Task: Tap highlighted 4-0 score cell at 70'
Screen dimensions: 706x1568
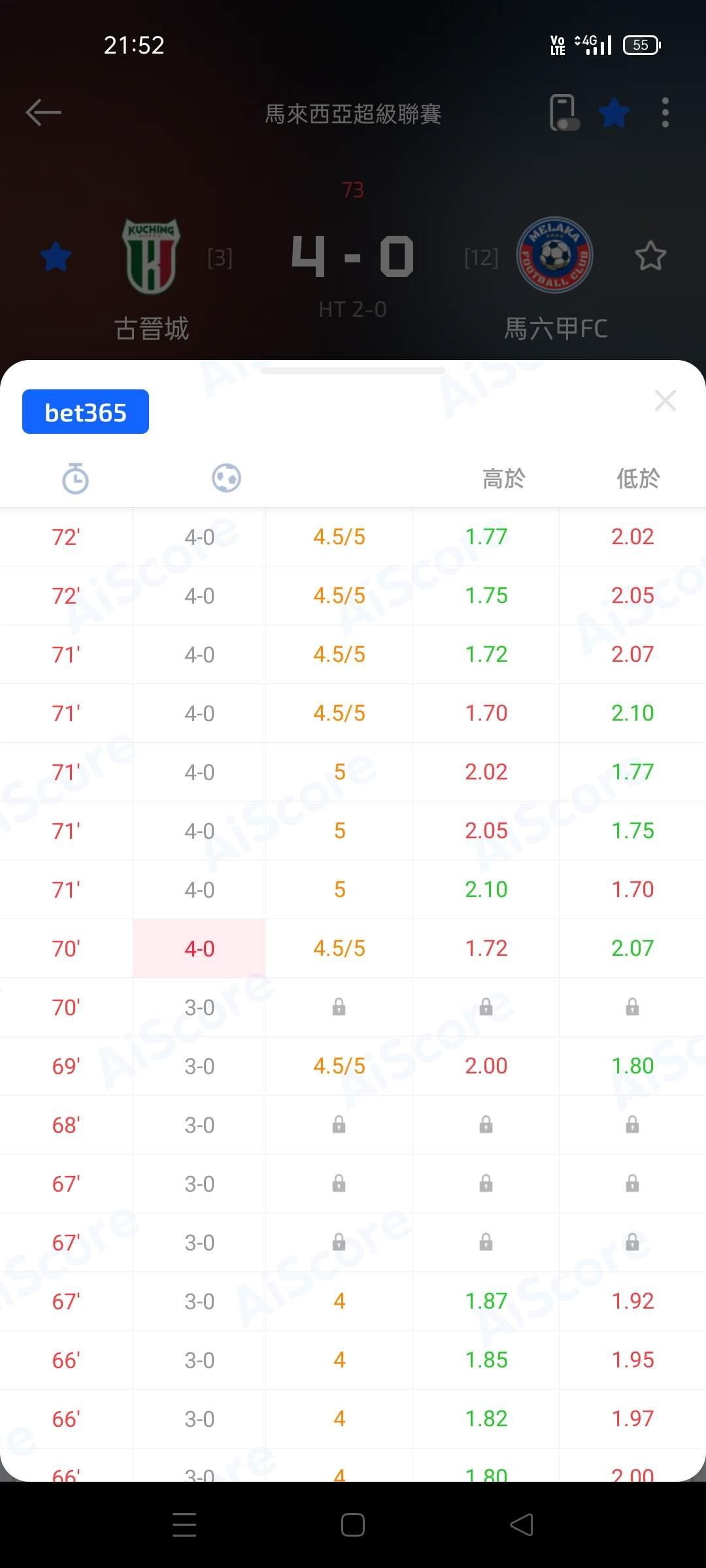Action: [199, 948]
